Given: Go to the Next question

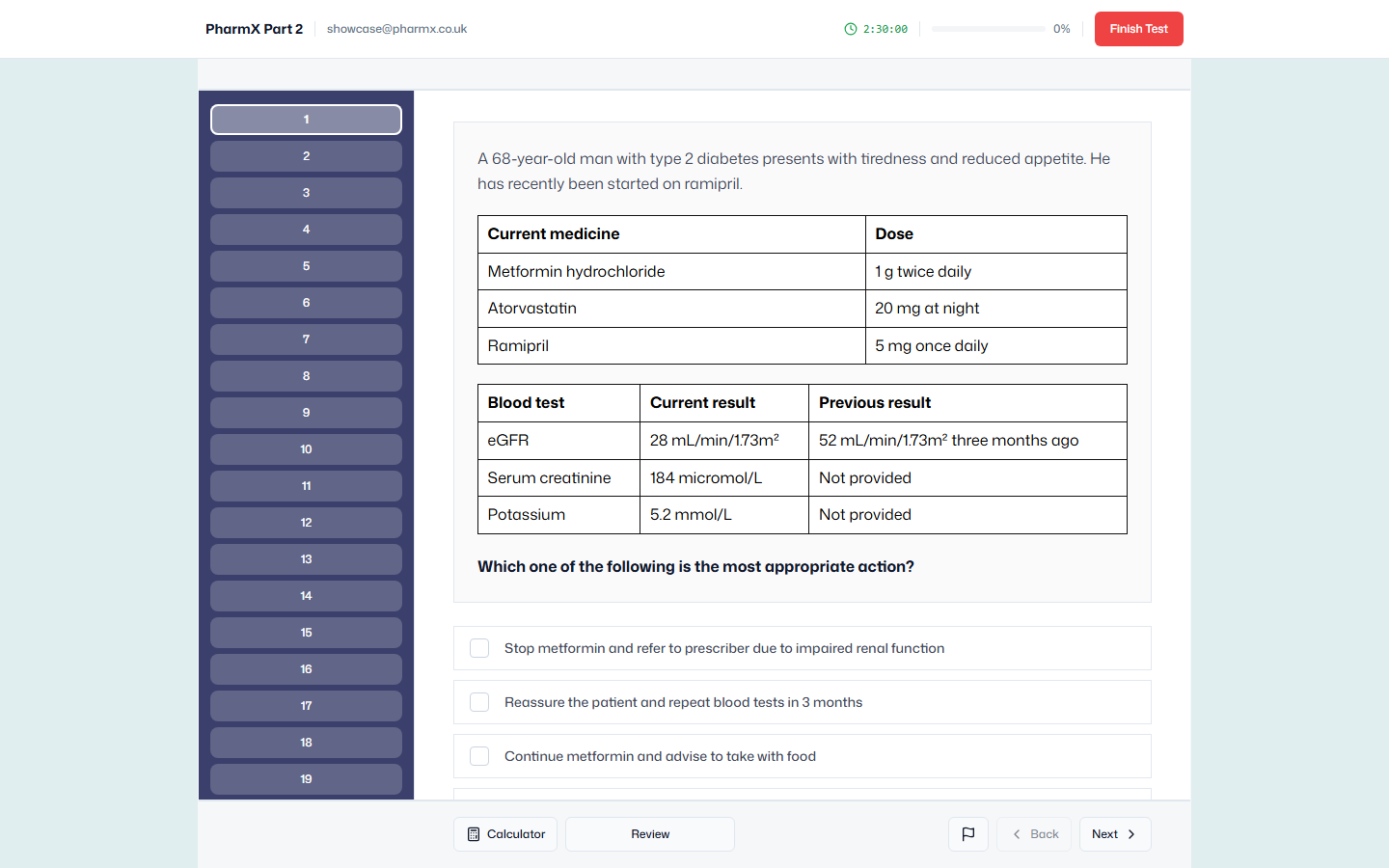Looking at the screenshot, I should pyautogui.click(x=1115, y=834).
